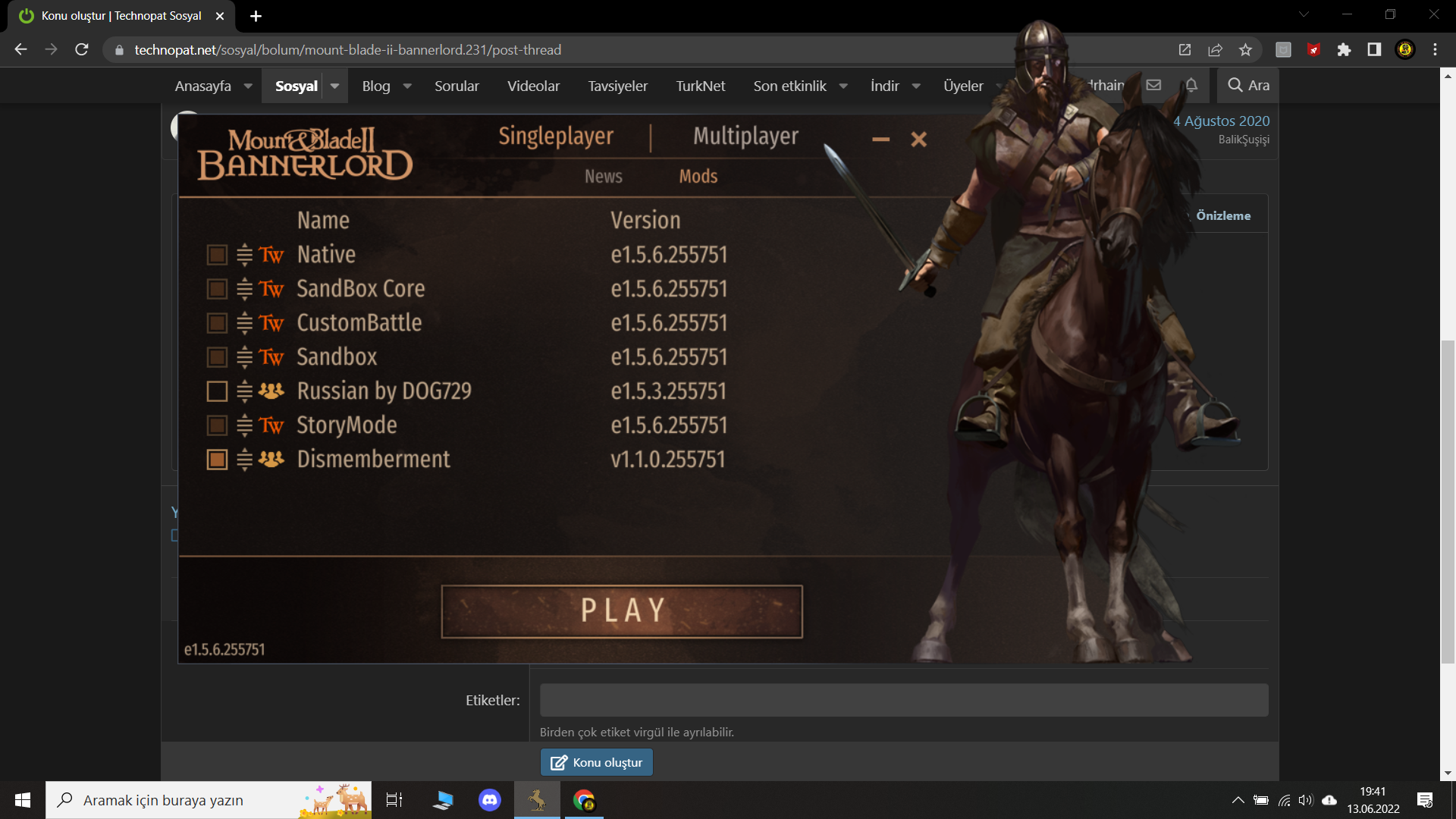
Task: Click the reorder handle for Native module
Action: (244, 255)
